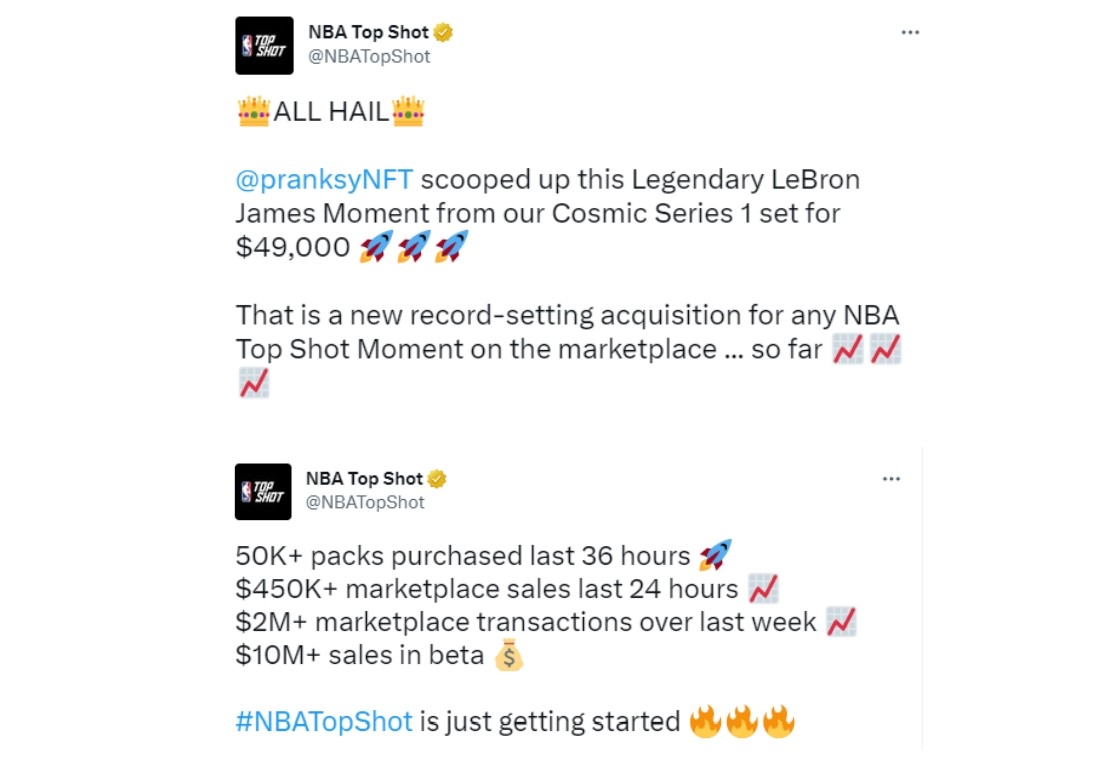The image size is (1104, 760).
Task: Click the rocket emoji after 'last 36 hours'
Action: [715, 555]
